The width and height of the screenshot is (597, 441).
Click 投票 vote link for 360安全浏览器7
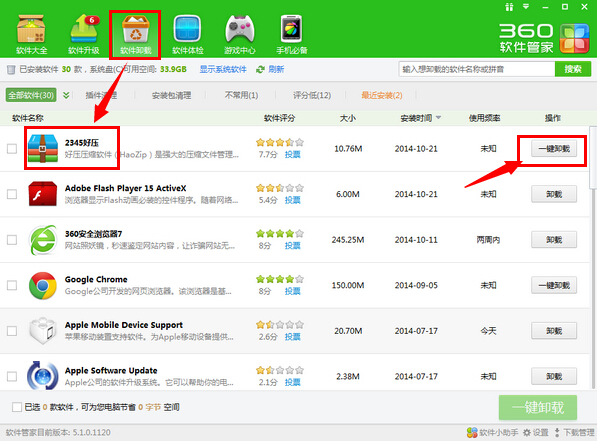click(292, 246)
